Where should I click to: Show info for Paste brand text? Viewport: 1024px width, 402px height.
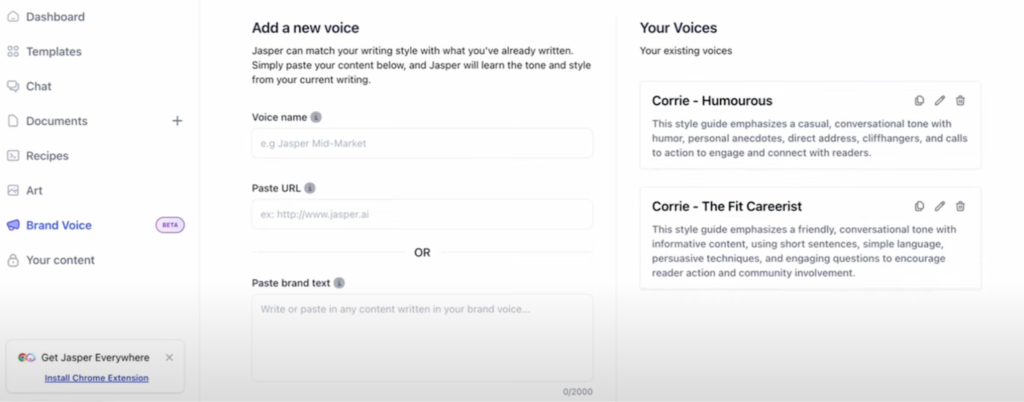point(339,283)
